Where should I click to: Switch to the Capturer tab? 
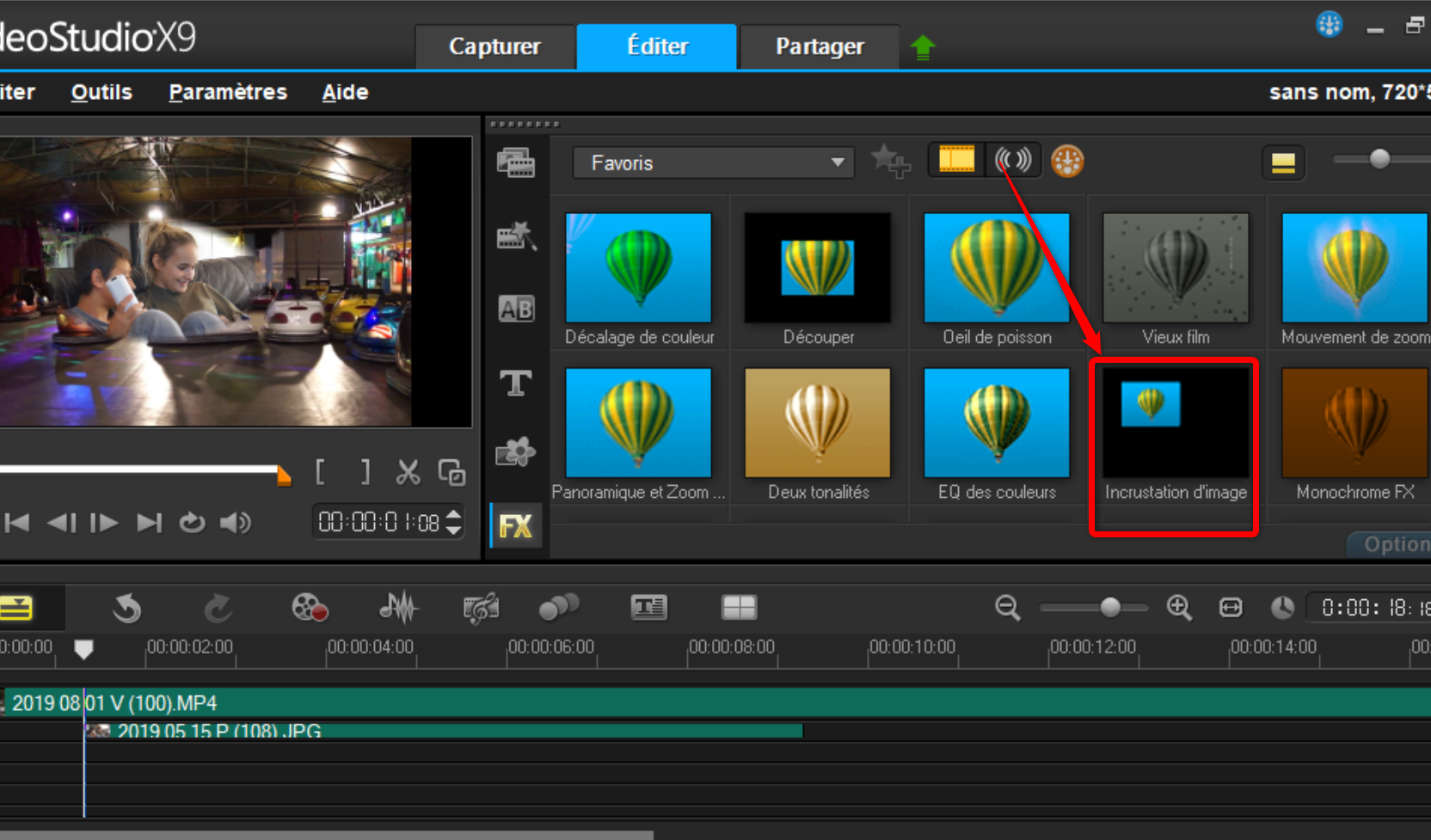click(x=494, y=46)
